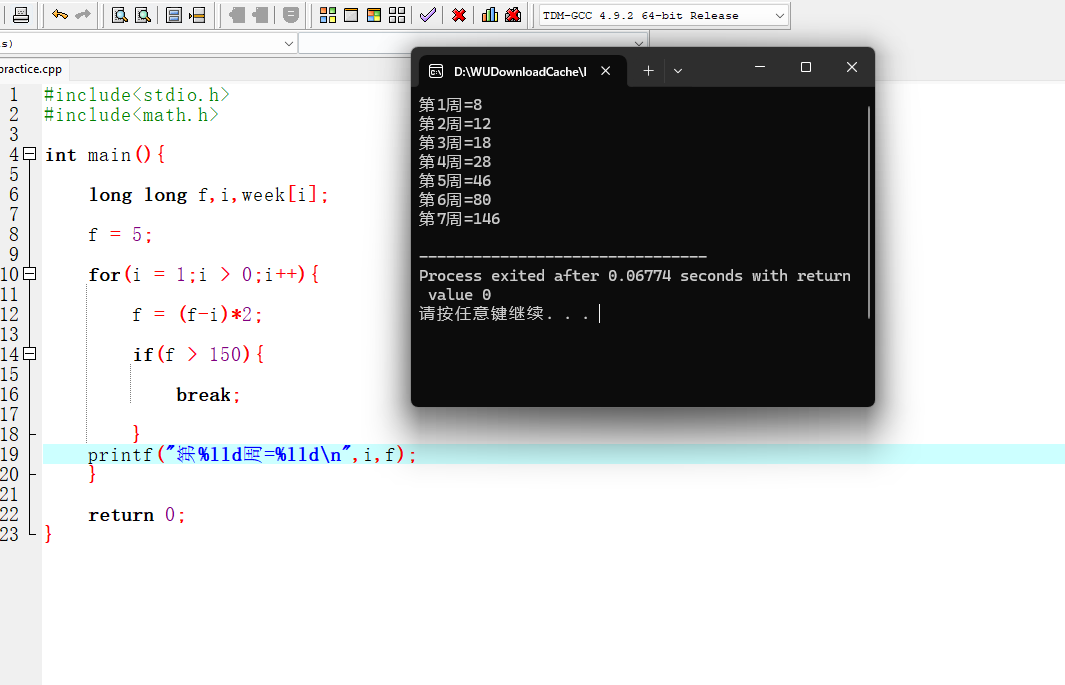Click line number 21 in gutter

click(x=10, y=494)
